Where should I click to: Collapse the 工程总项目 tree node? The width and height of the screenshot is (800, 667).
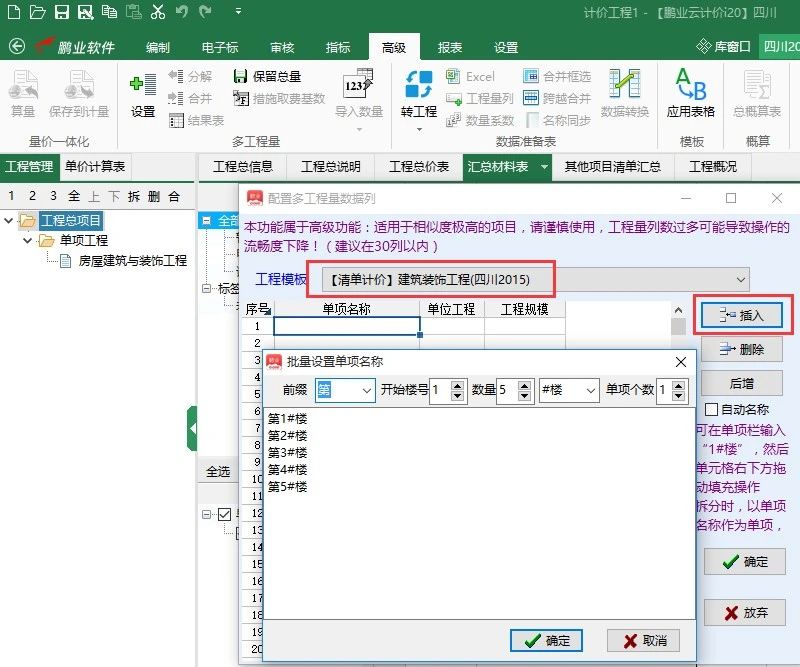point(10,221)
